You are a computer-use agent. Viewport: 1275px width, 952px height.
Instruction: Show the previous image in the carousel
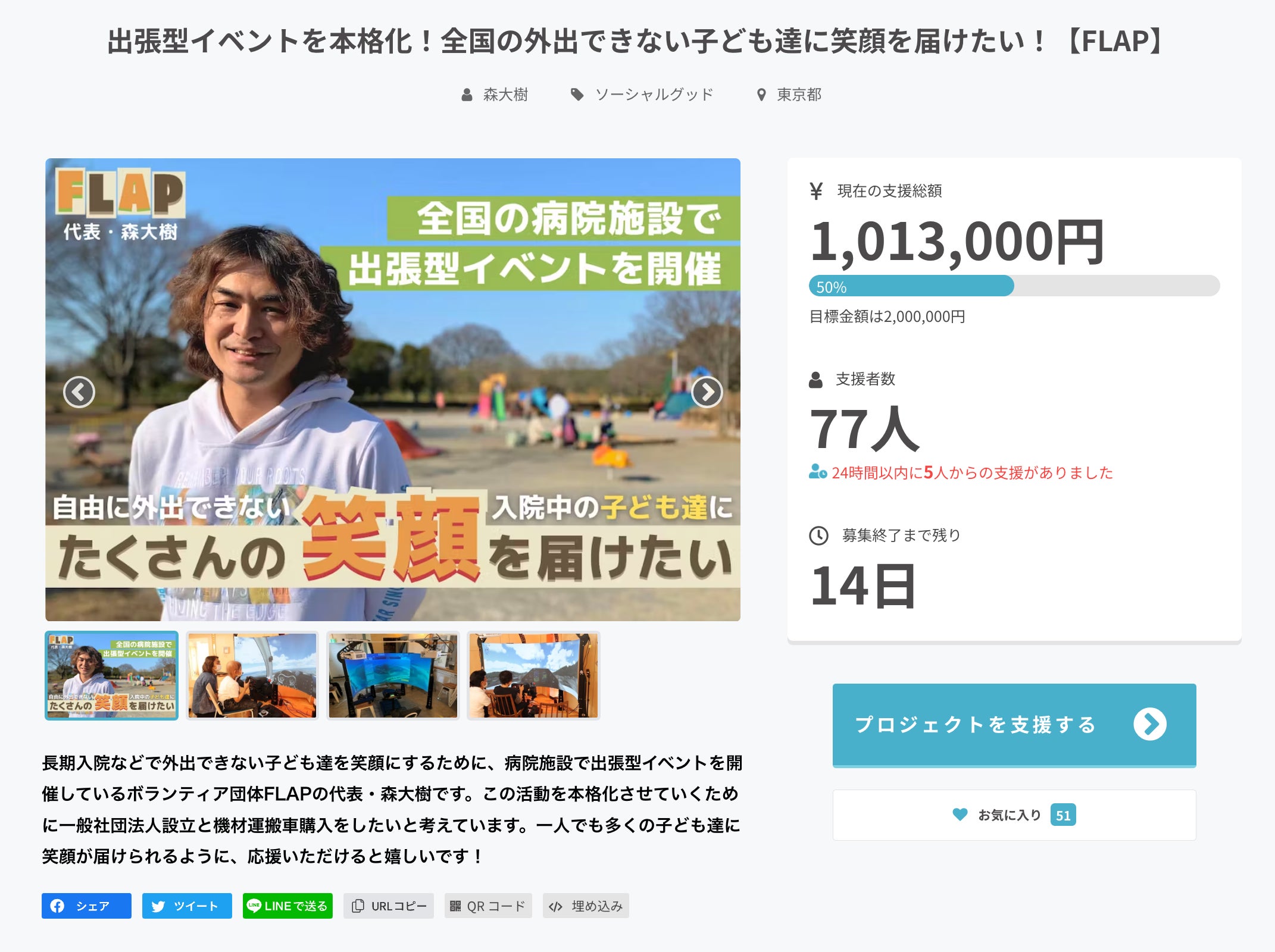(79, 392)
